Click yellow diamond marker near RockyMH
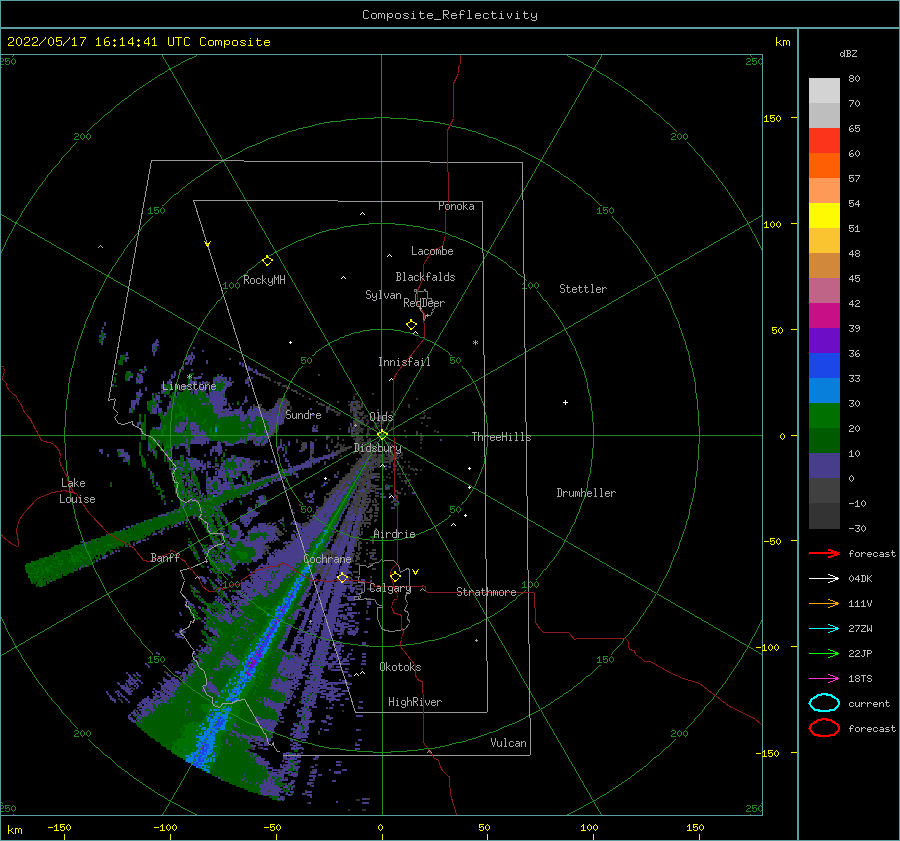 pos(267,261)
